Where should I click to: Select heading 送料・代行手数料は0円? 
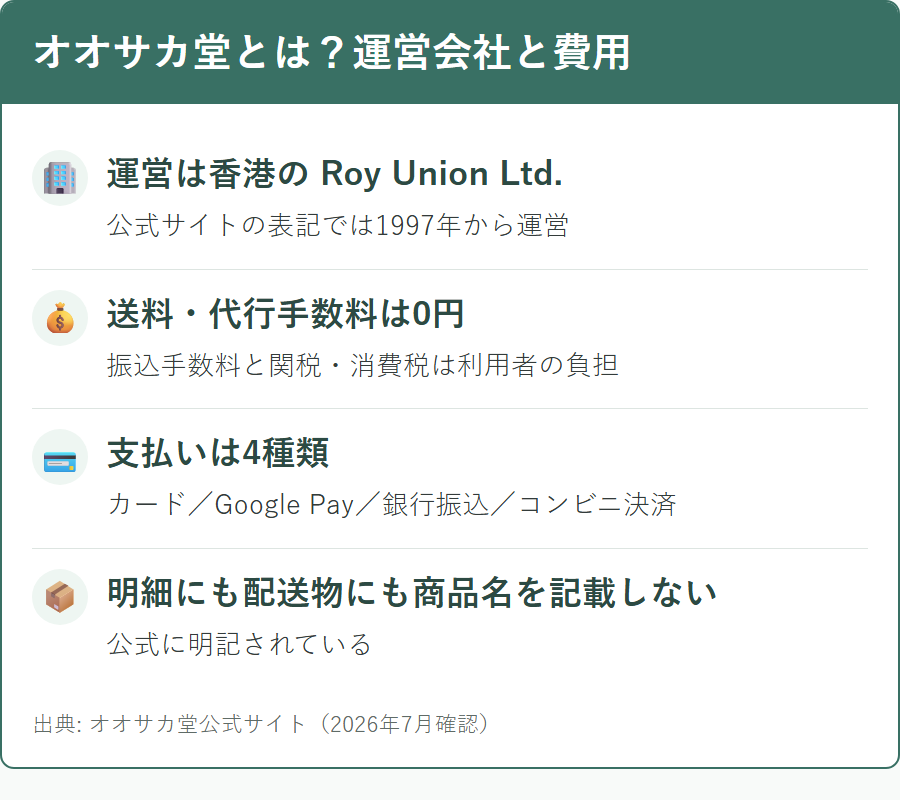tap(285, 314)
